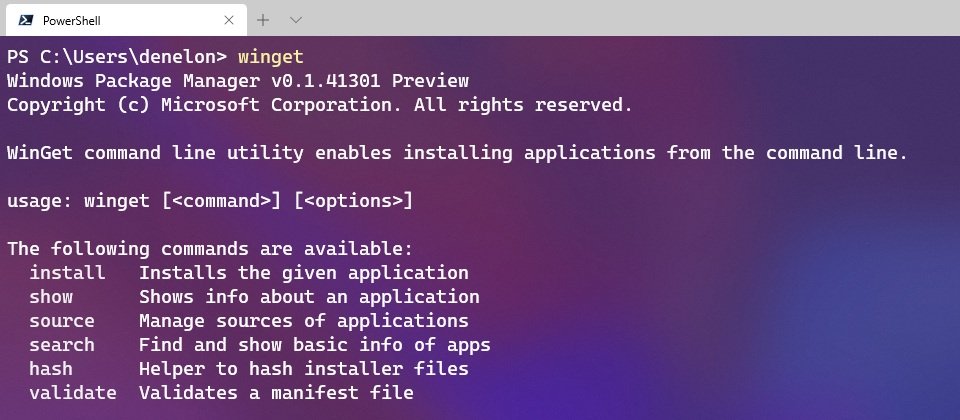
Task: Click the source command entry
Action: pyautogui.click(x=62, y=320)
